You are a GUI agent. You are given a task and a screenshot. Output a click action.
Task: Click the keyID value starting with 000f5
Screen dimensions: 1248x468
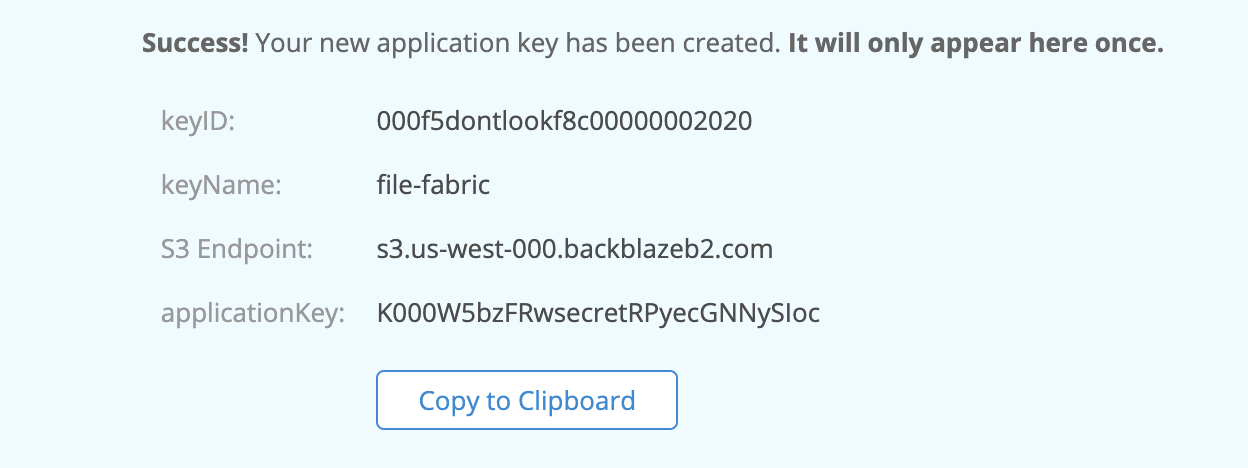(x=564, y=122)
